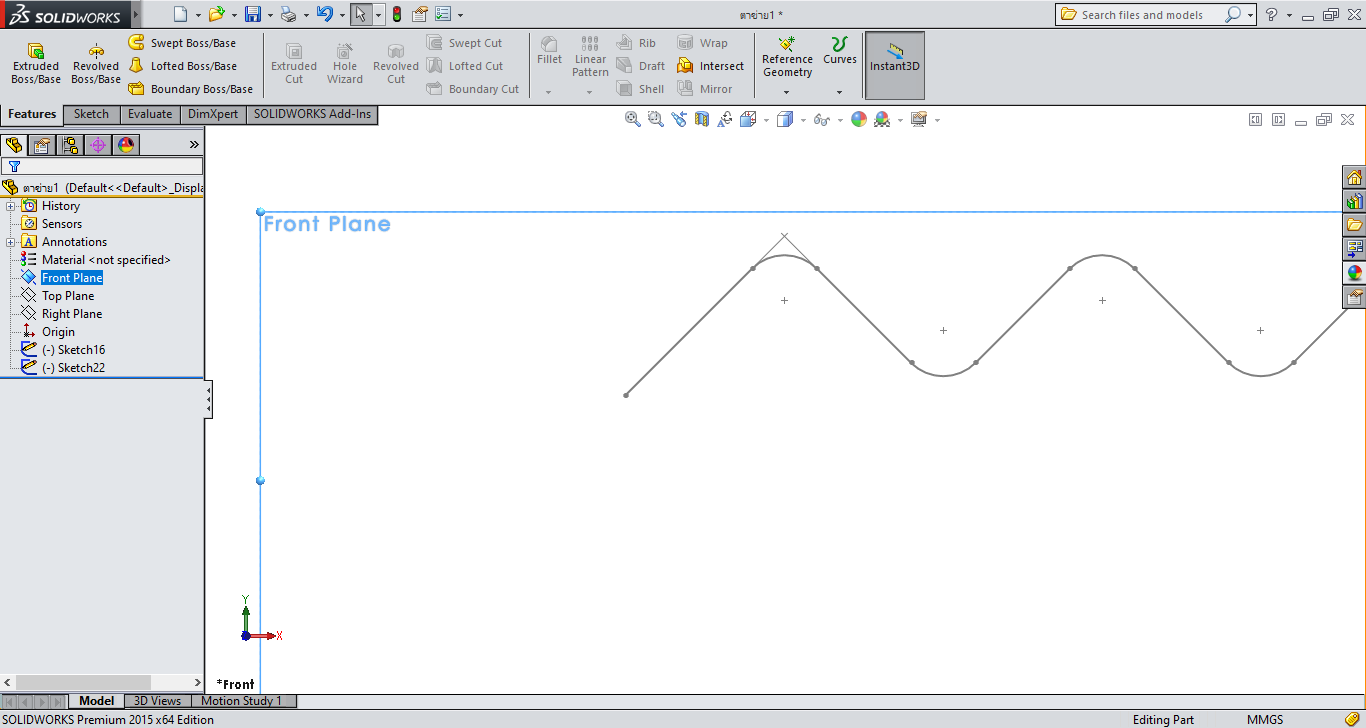
Task: Switch to the 3D Views tab
Action: click(x=158, y=701)
